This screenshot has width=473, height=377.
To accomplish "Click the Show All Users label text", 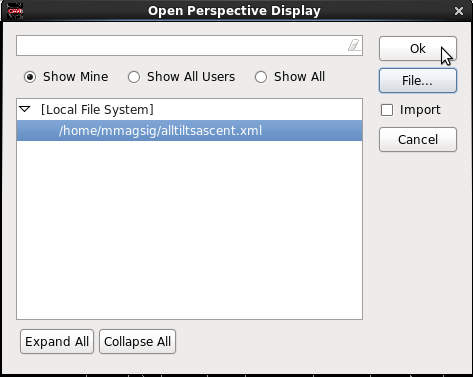I will coord(191,77).
